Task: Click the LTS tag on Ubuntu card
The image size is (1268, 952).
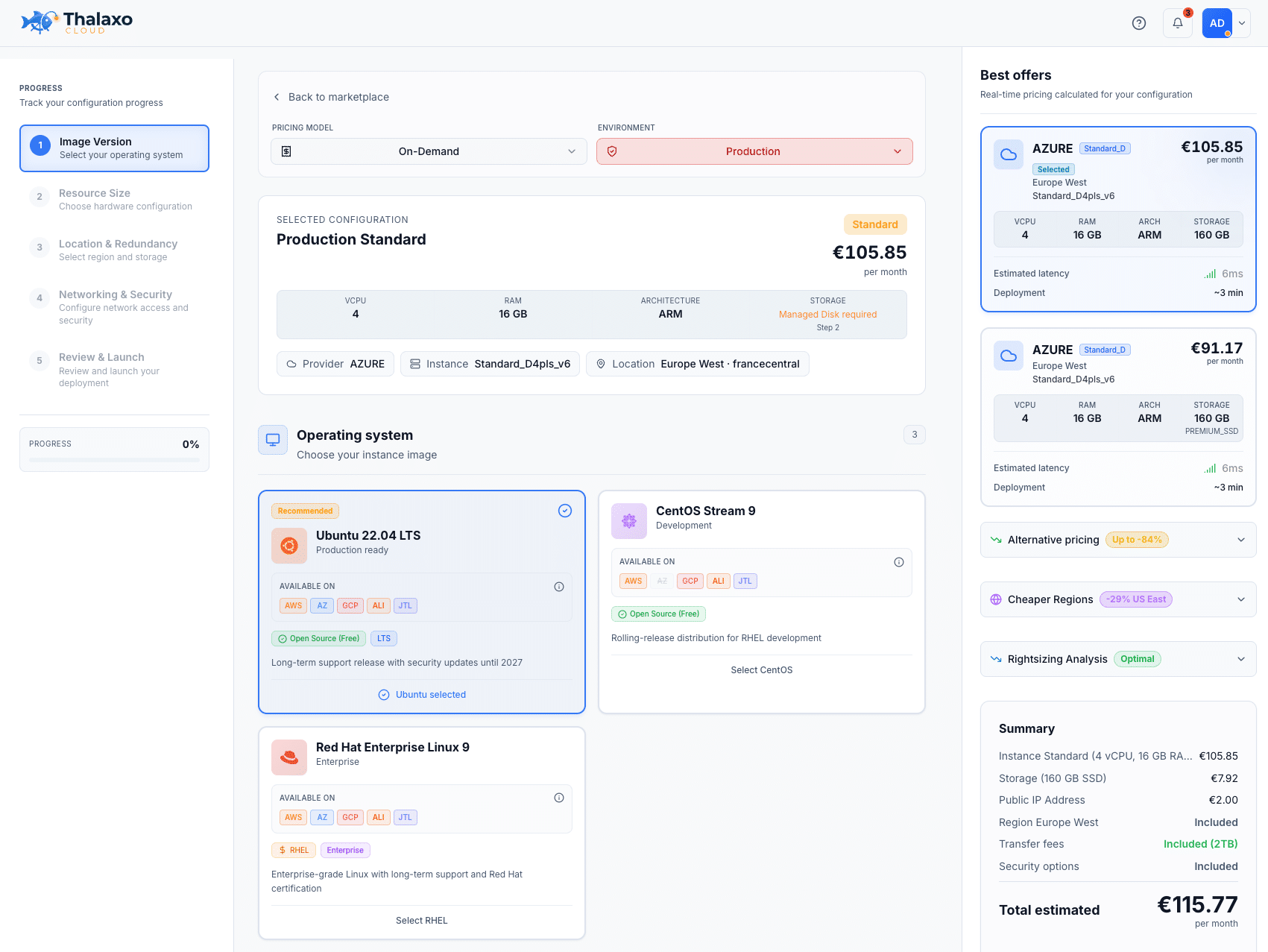Action: 384,638
